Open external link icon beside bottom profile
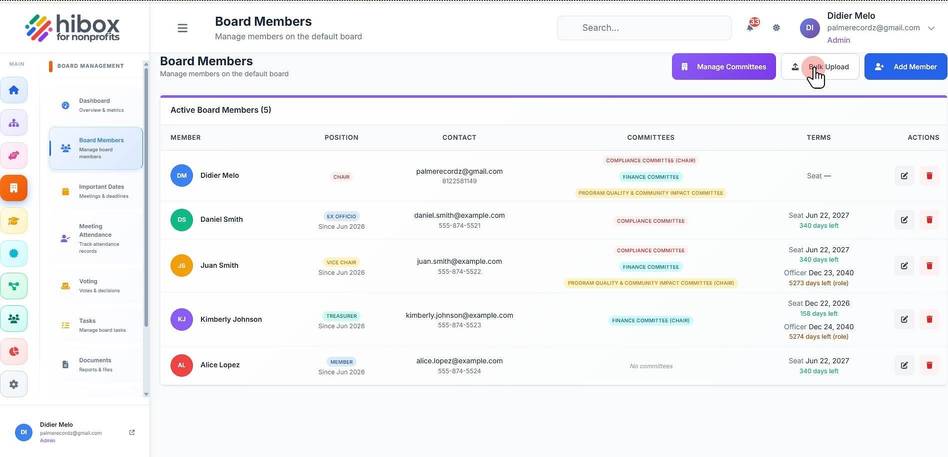The height and width of the screenshot is (457, 948). (132, 432)
